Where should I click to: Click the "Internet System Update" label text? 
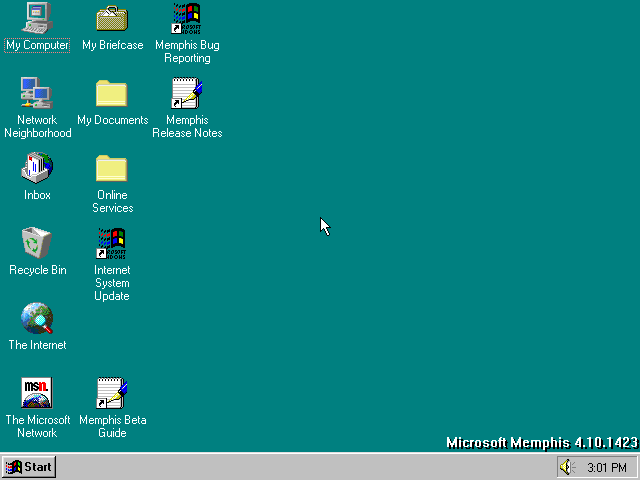[112, 283]
